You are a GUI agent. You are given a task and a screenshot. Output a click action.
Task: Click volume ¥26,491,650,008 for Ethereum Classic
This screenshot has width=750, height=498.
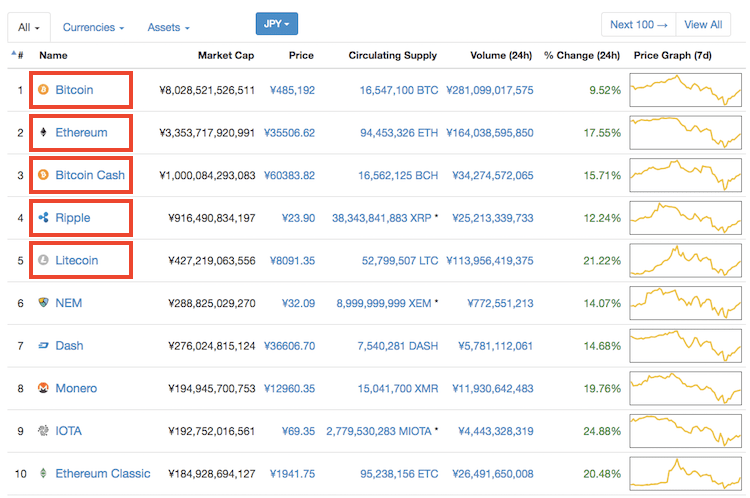click(x=493, y=474)
